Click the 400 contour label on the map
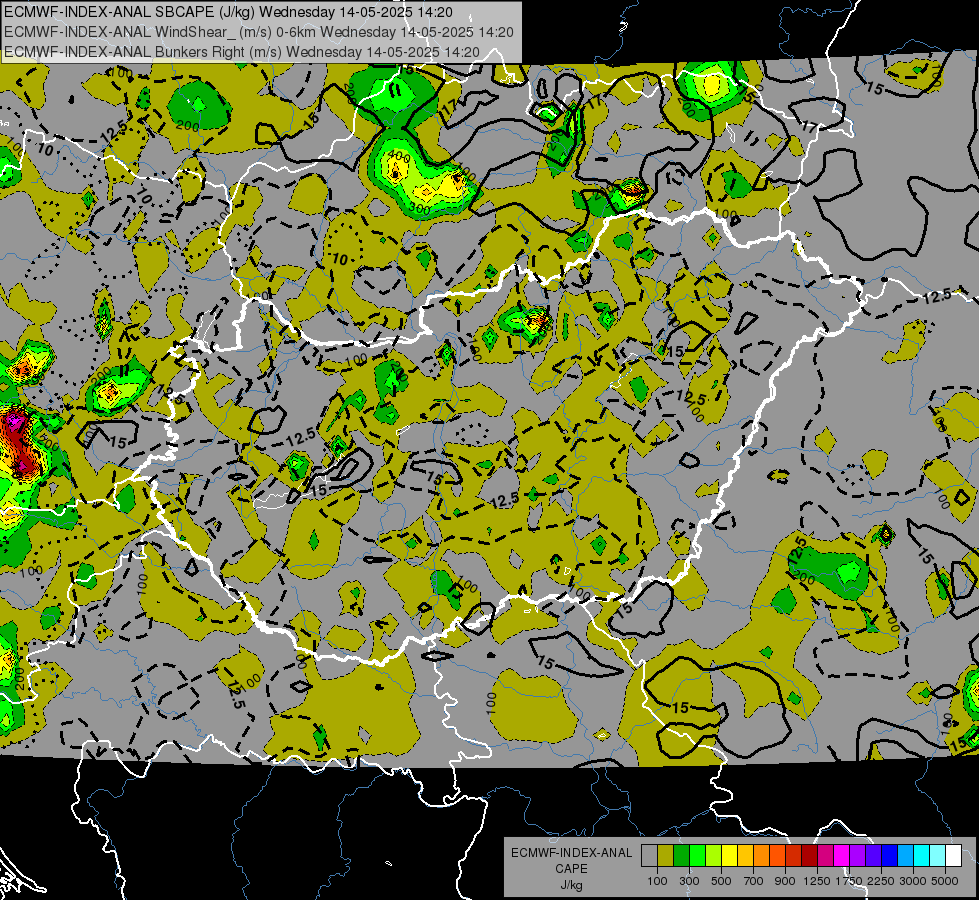The image size is (979, 900). [398, 157]
